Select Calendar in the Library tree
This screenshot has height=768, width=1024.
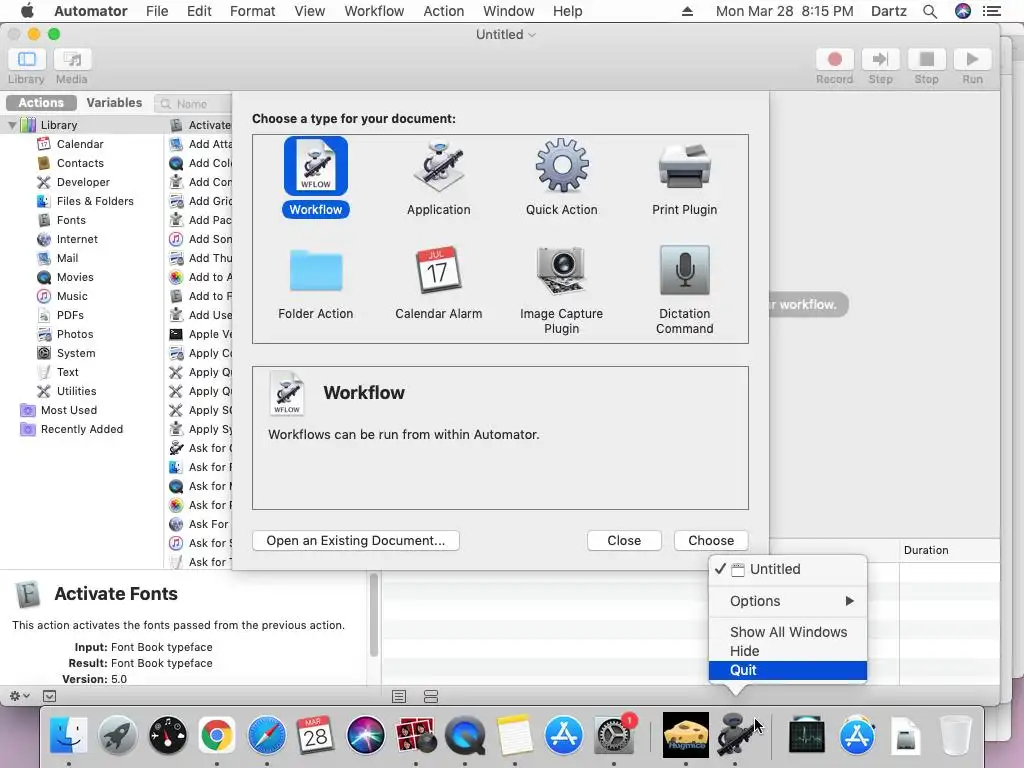(80, 144)
